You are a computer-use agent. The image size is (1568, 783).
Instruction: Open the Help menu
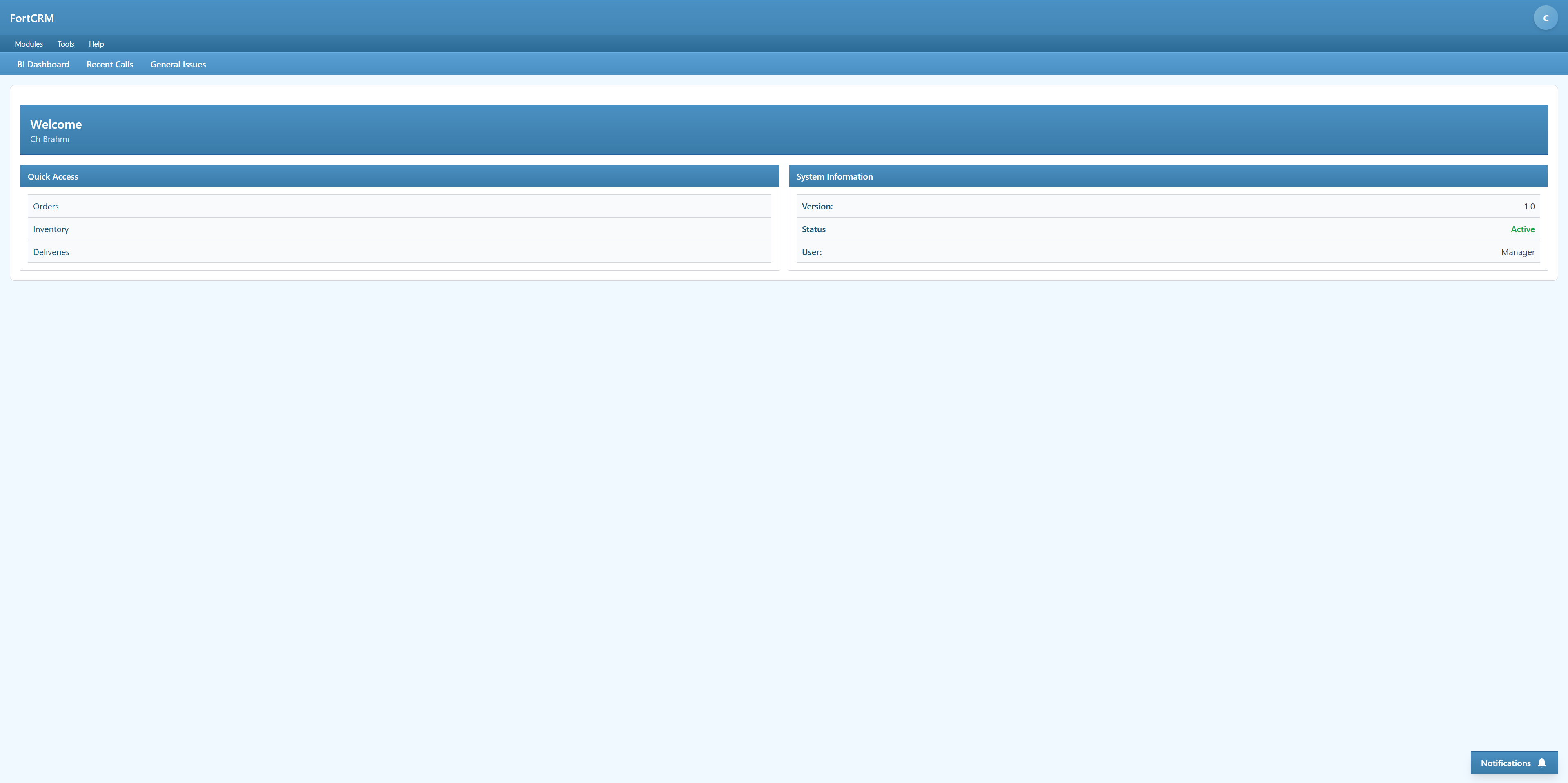96,43
